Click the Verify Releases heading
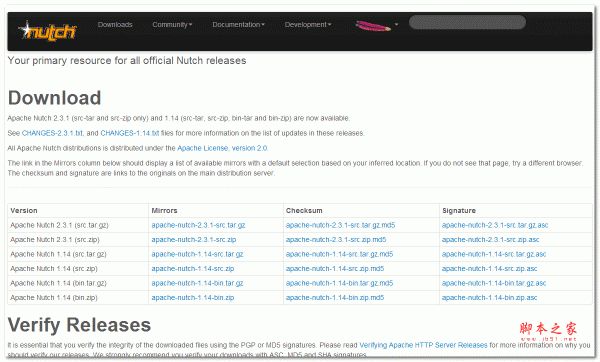This screenshot has height=362, width=600. click(x=80, y=325)
